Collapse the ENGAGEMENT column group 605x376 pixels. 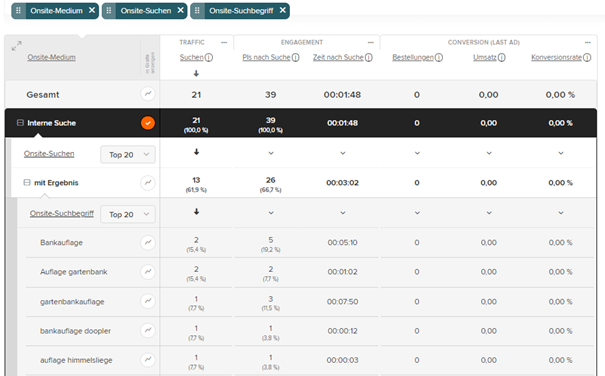tap(370, 42)
